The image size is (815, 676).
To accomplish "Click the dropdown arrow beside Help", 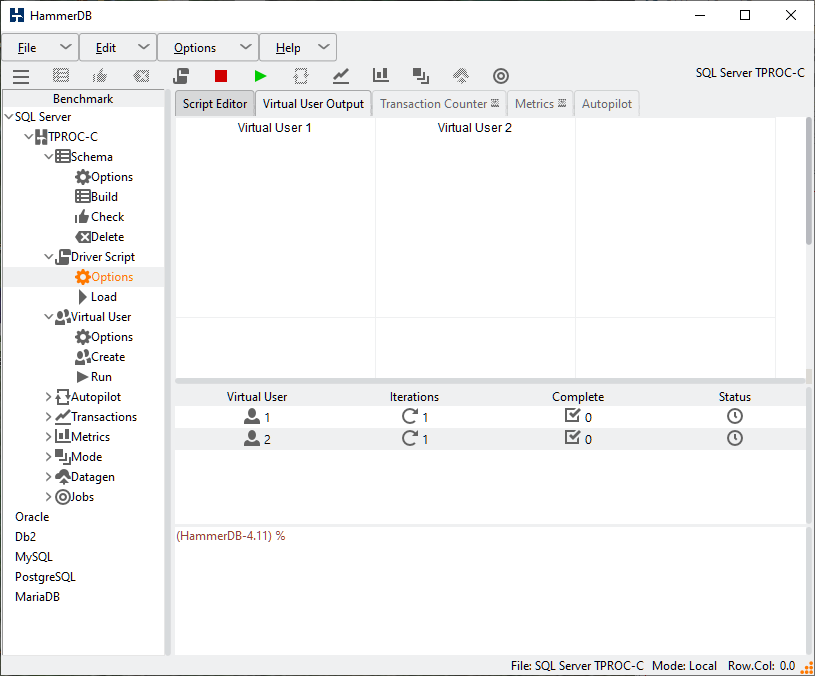I will point(324,47).
